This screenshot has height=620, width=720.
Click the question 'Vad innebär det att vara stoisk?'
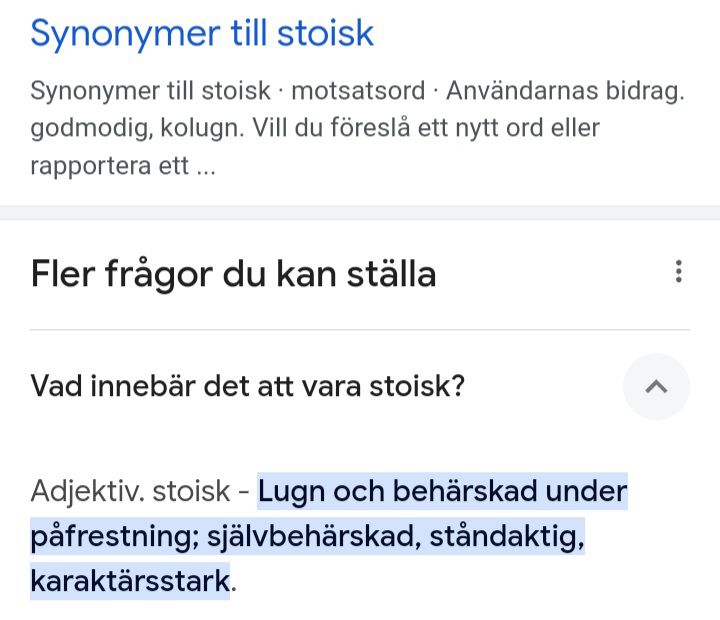[x=248, y=386]
